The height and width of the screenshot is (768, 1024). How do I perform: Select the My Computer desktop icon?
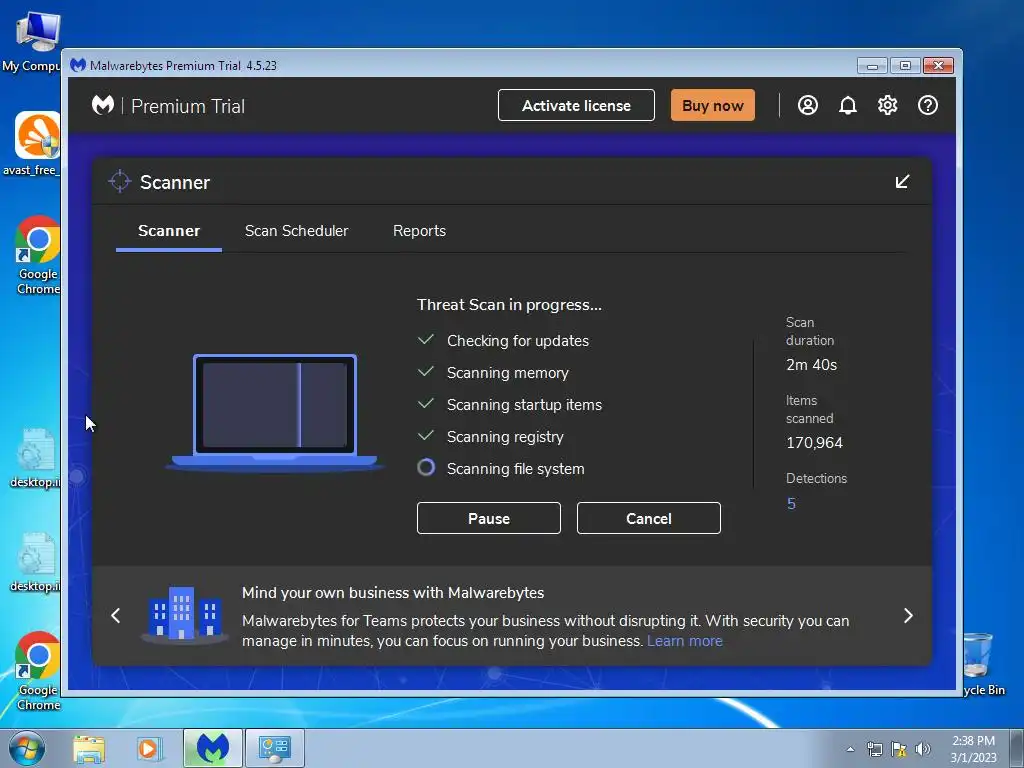point(33,42)
